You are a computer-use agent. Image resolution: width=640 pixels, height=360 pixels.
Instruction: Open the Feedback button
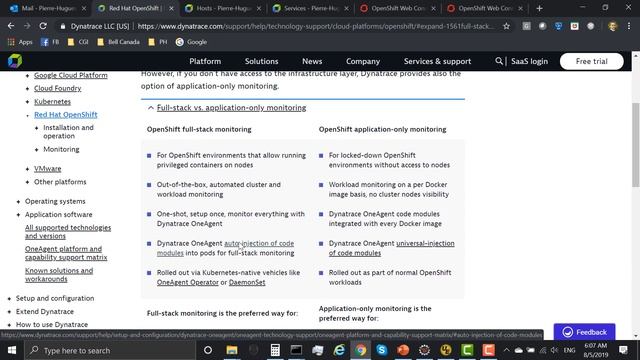pos(584,332)
